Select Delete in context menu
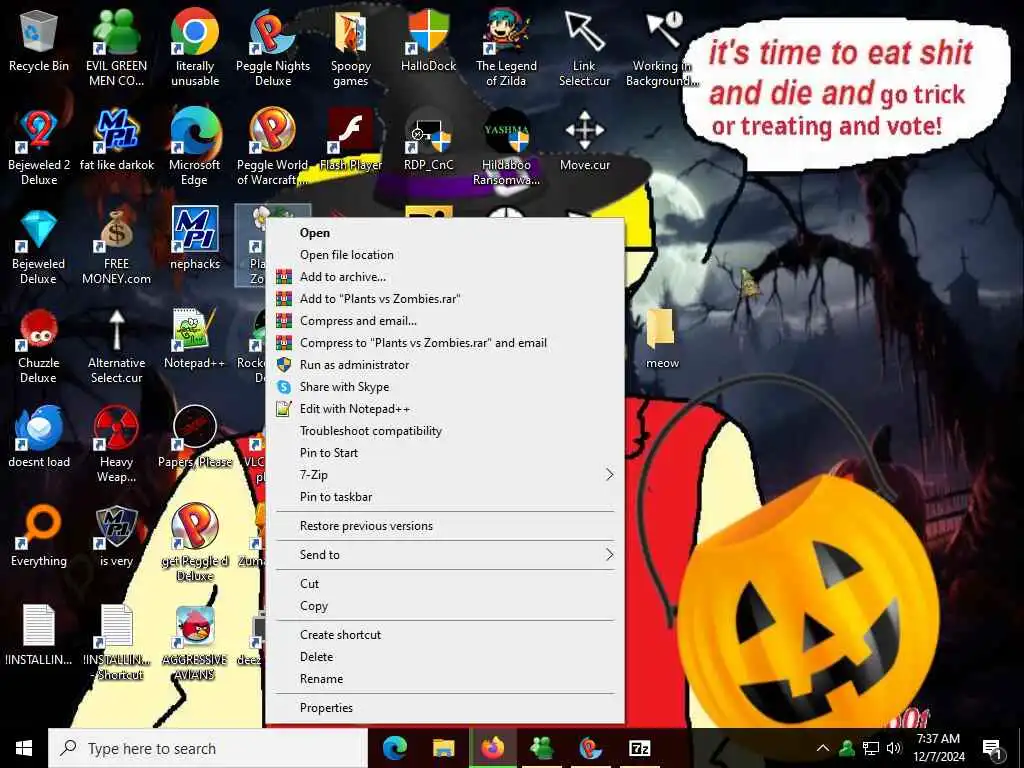The height and width of the screenshot is (768, 1024). tap(445, 657)
